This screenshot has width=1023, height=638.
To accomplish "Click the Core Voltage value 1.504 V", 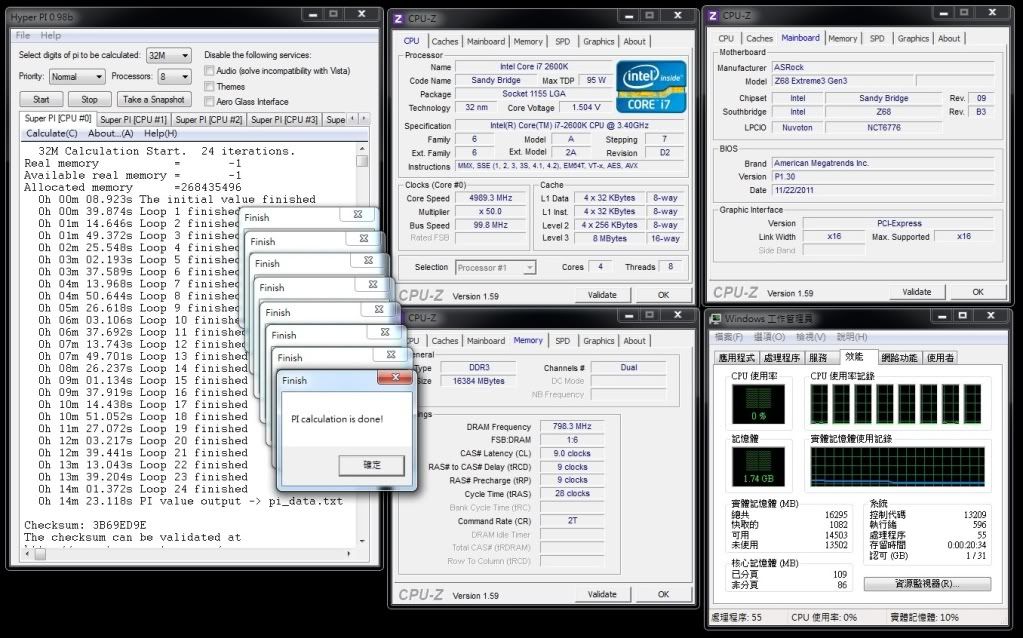I will pos(586,108).
